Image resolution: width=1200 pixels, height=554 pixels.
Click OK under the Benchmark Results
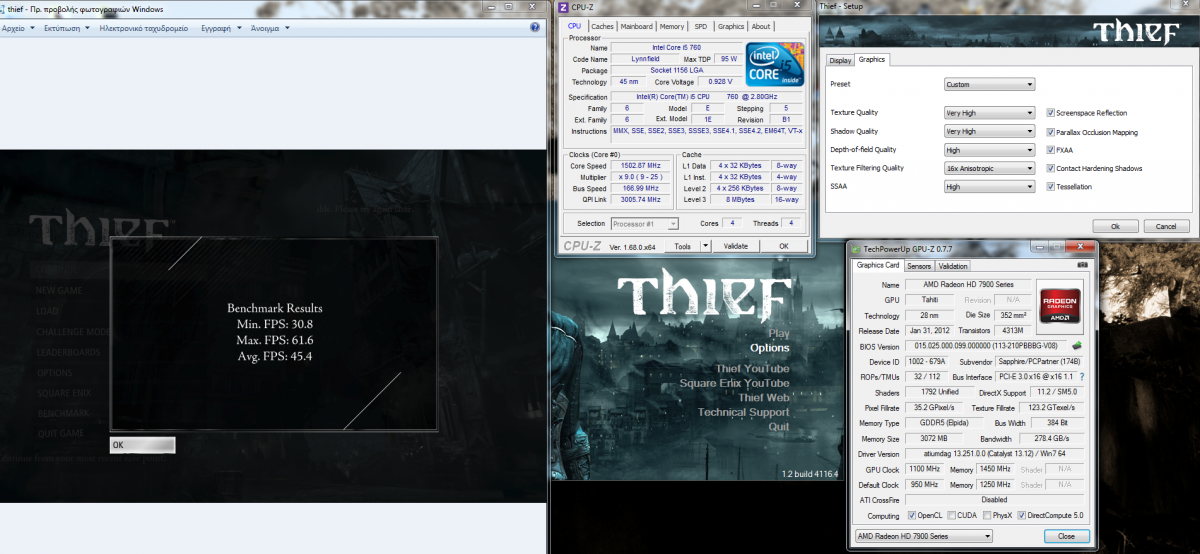click(x=142, y=444)
